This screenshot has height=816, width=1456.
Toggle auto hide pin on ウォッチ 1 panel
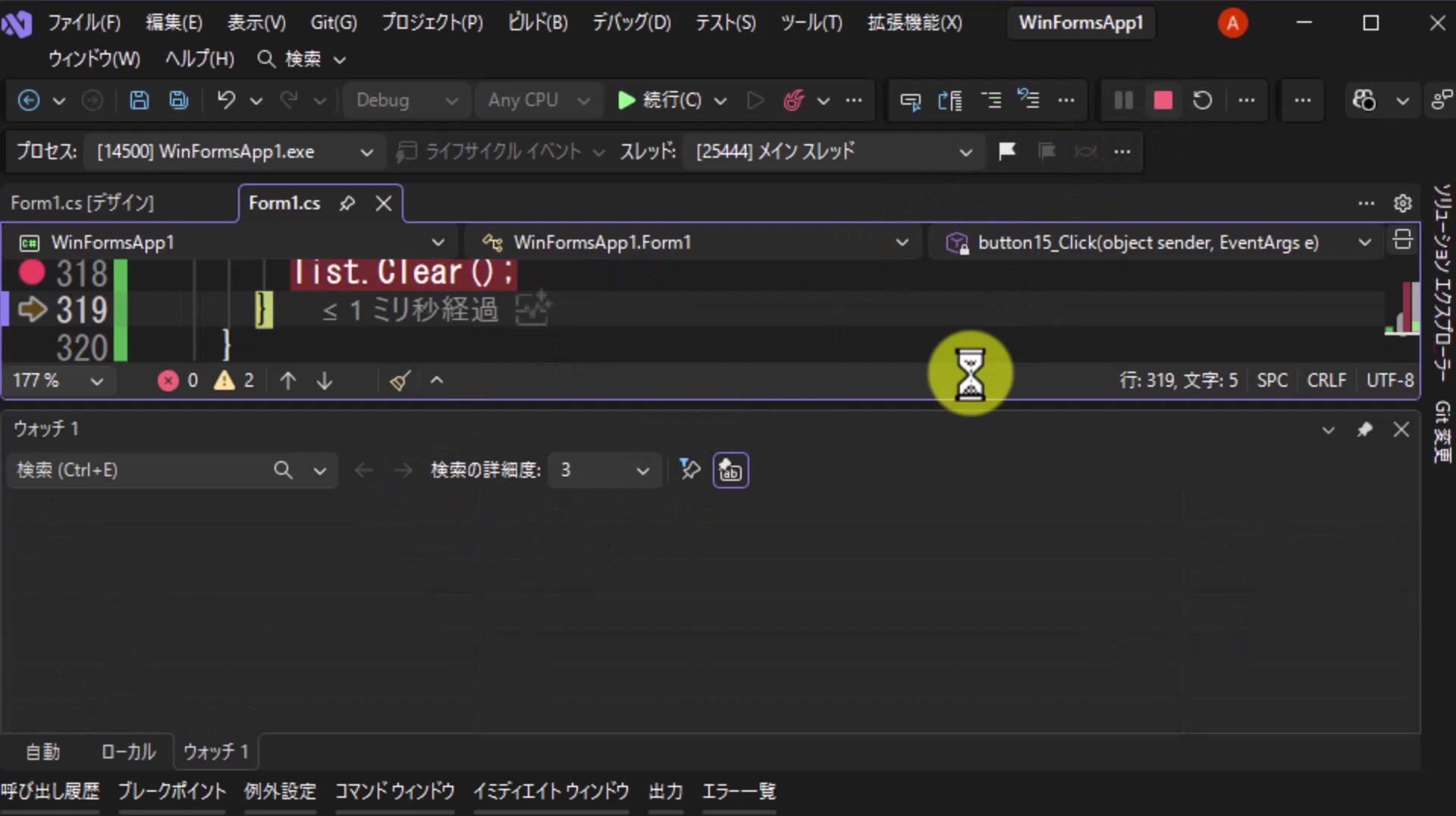point(1365,430)
